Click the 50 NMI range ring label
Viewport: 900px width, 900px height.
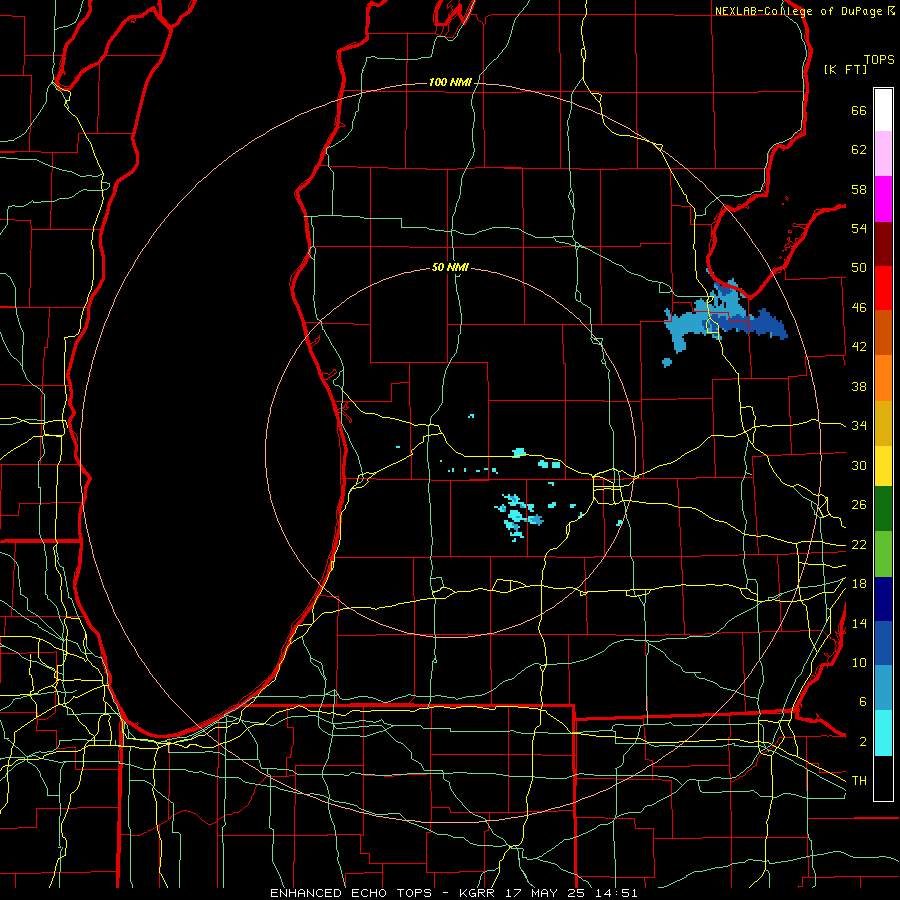pyautogui.click(x=450, y=267)
